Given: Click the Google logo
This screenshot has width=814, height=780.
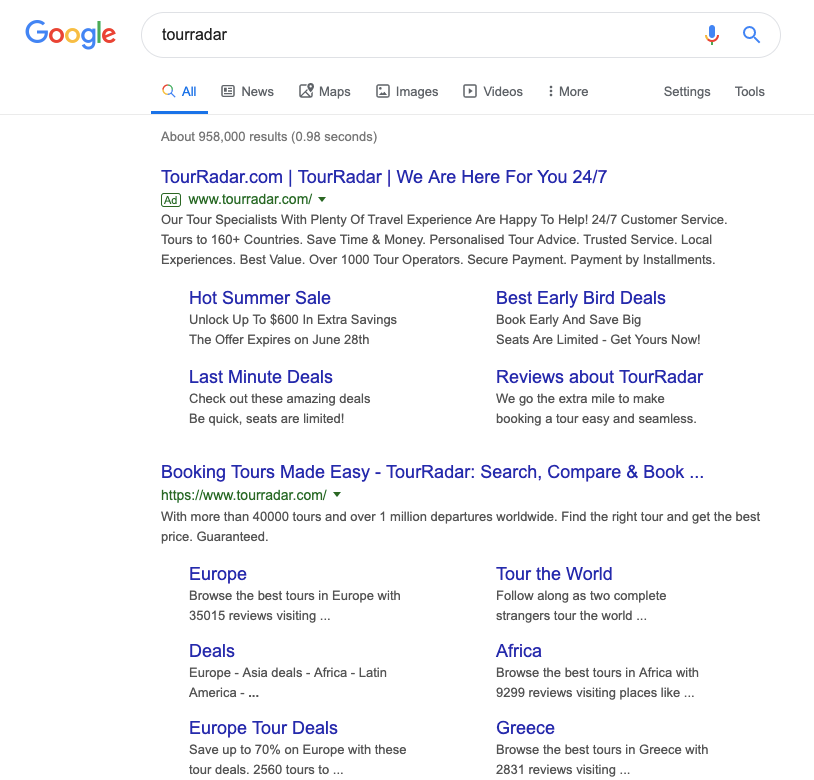Looking at the screenshot, I should tap(71, 34).
